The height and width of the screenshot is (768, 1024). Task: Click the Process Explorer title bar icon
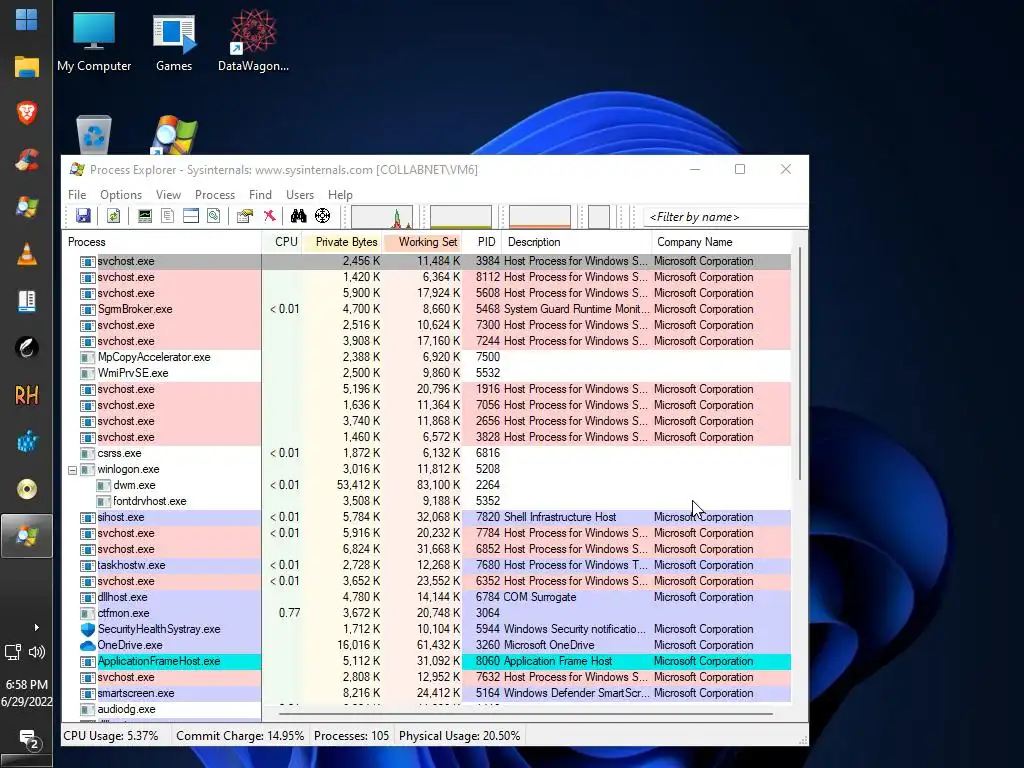pyautogui.click(x=77, y=170)
